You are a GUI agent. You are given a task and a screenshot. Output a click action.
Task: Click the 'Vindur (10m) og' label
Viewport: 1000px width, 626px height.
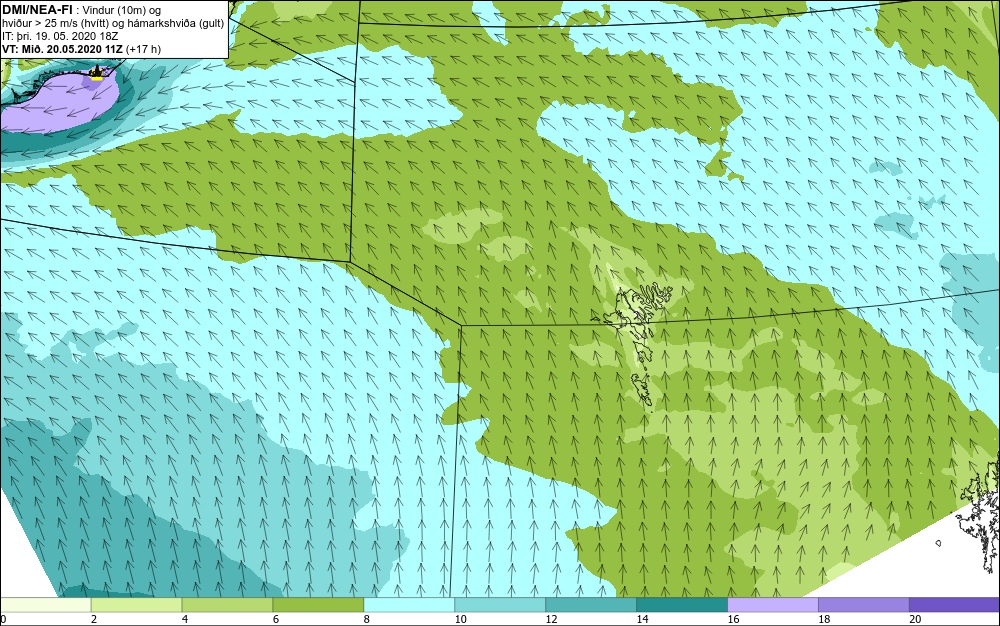tap(122, 10)
